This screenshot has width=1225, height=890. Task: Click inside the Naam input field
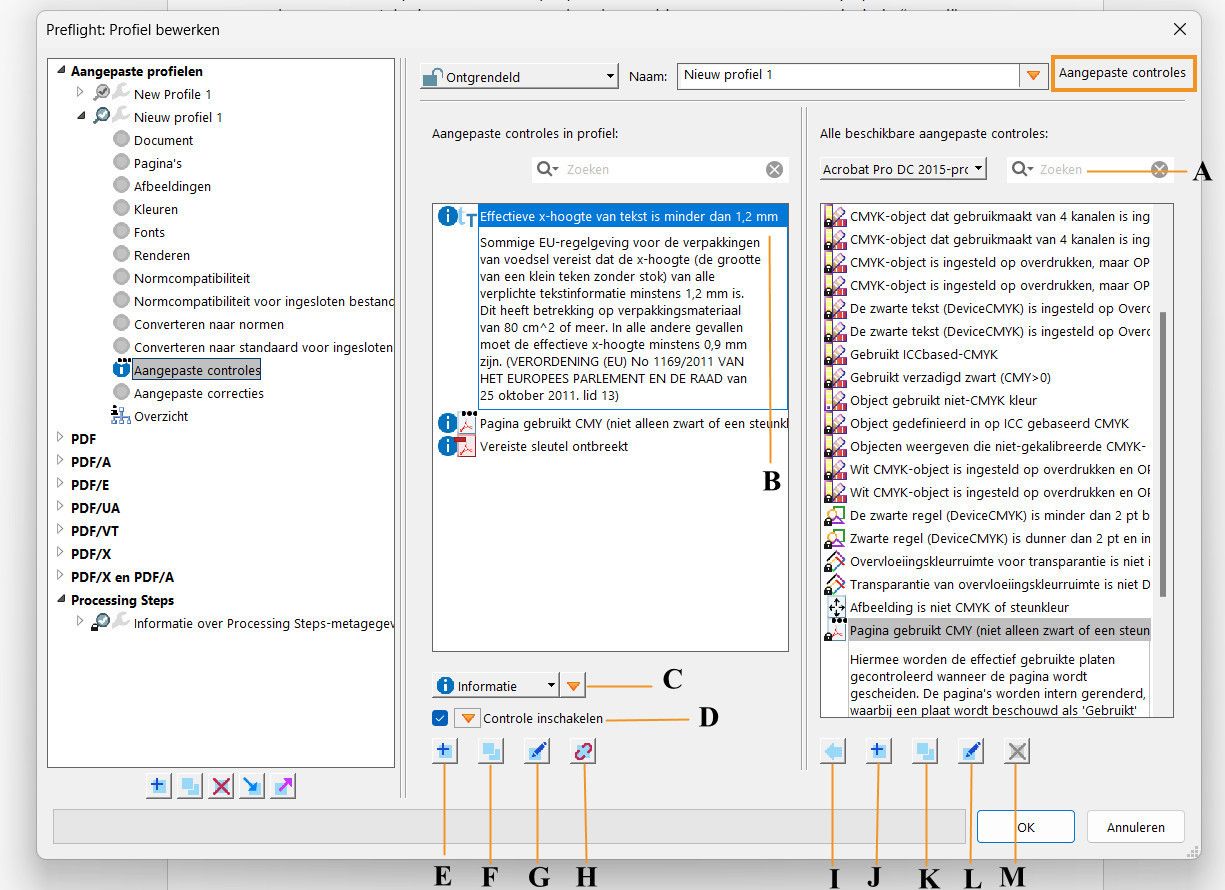pos(850,75)
